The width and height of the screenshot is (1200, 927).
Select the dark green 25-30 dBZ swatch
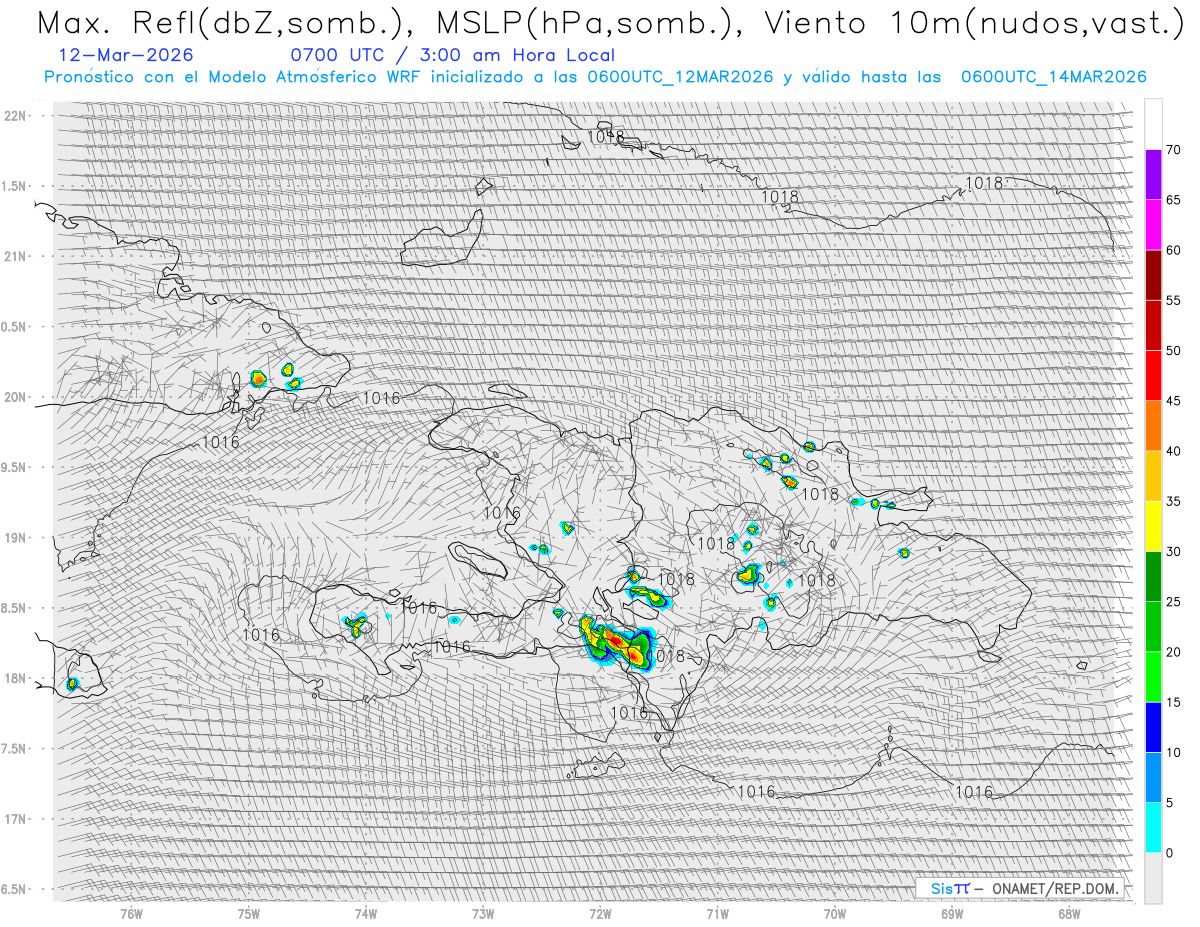[x=1153, y=576]
